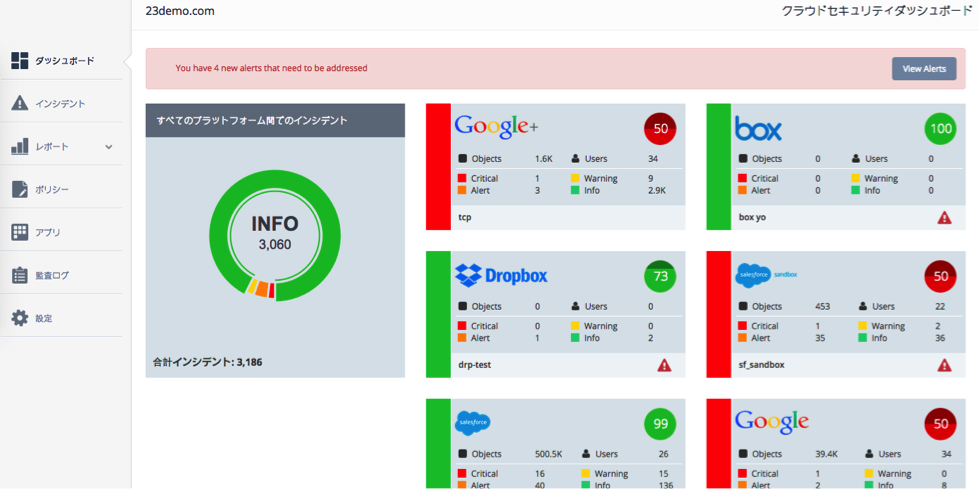The image size is (979, 489).
Task: Click the 監査ログ clipboard icon
Action: 20,275
